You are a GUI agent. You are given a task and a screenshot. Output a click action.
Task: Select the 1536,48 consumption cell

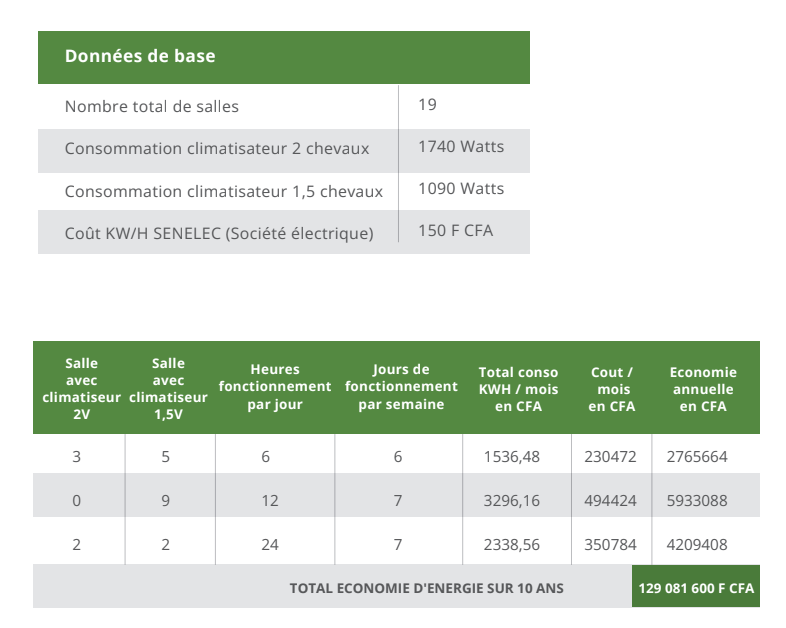pyautogui.click(x=511, y=456)
